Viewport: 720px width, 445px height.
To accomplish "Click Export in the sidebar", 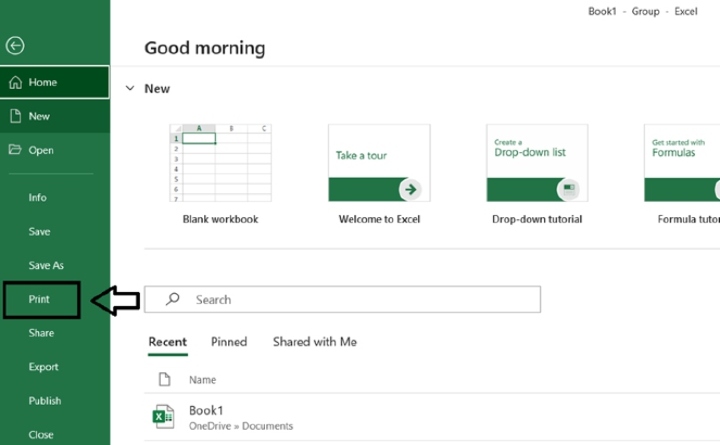I will tap(43, 367).
